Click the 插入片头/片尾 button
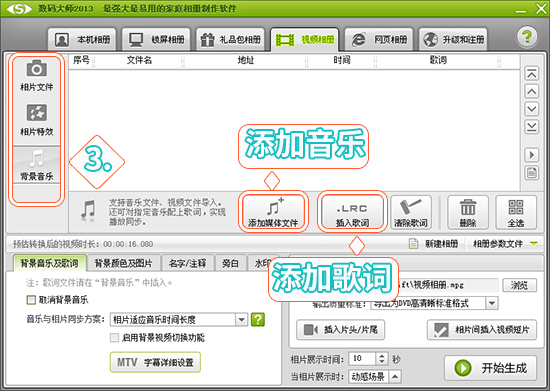This screenshot has height=391, width=550. (x=340, y=330)
